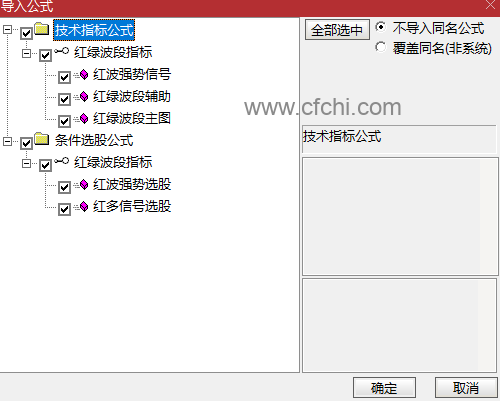Collapse the 技术指标公式 tree node
The height and width of the screenshot is (401, 500).
[x=7, y=30]
